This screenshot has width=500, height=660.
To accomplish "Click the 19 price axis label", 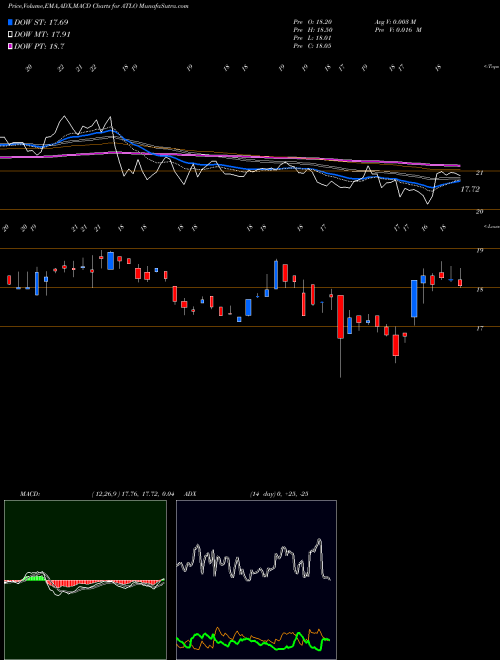I will coord(479,250).
